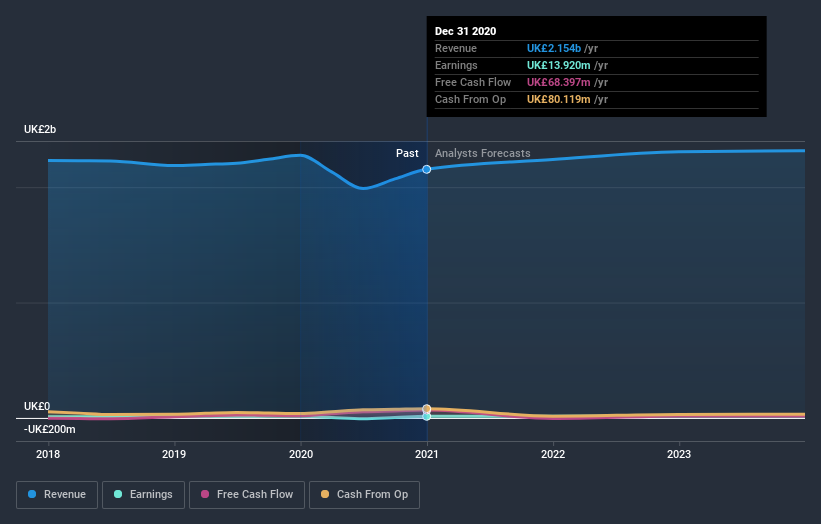This screenshot has width=821, height=524.
Task: Select the Cash From Op marker at 2021
Action: tap(427, 408)
